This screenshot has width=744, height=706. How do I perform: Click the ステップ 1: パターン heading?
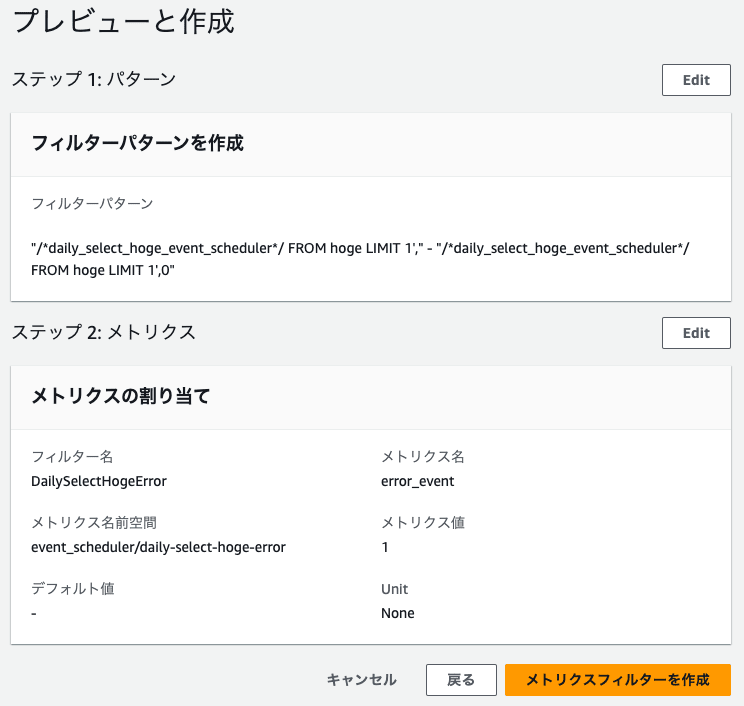point(94,79)
